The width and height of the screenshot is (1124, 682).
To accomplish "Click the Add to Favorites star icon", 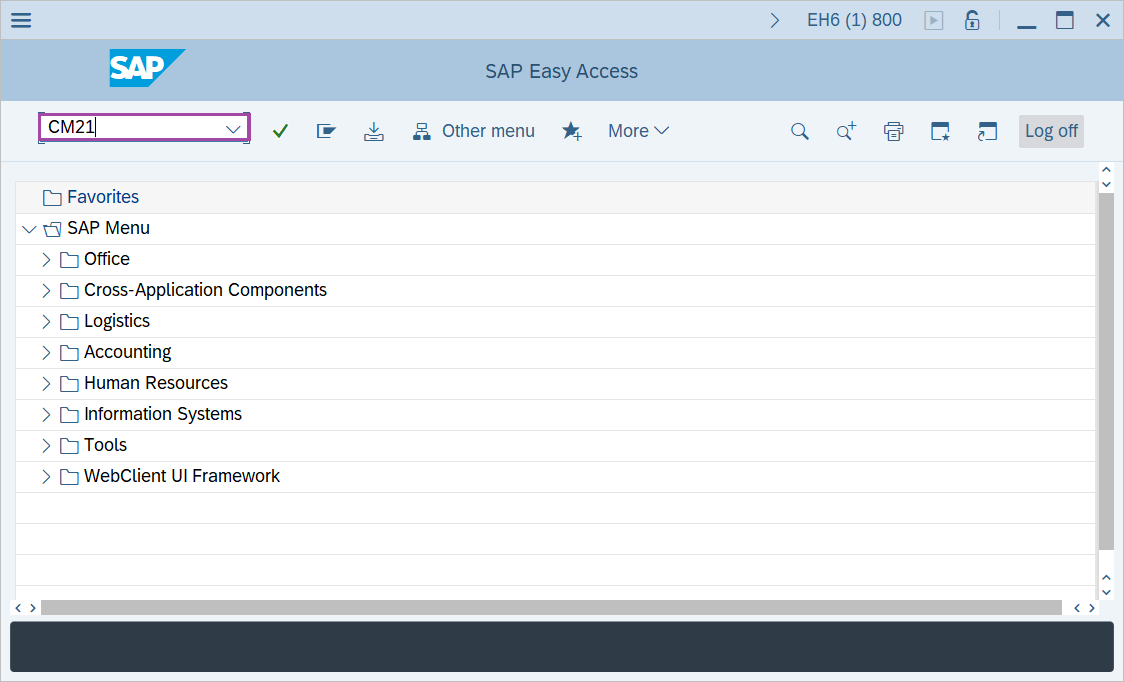I will click(x=572, y=131).
